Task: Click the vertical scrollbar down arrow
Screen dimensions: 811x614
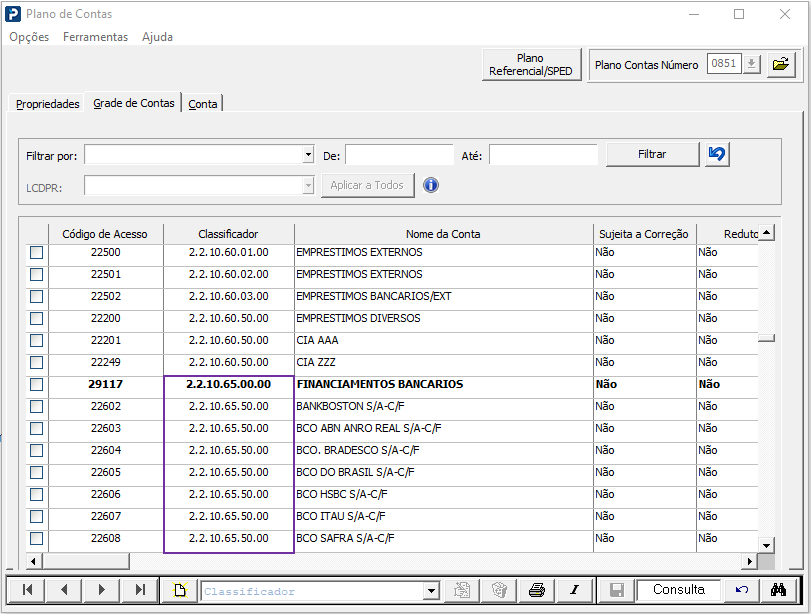Action: tap(766, 545)
